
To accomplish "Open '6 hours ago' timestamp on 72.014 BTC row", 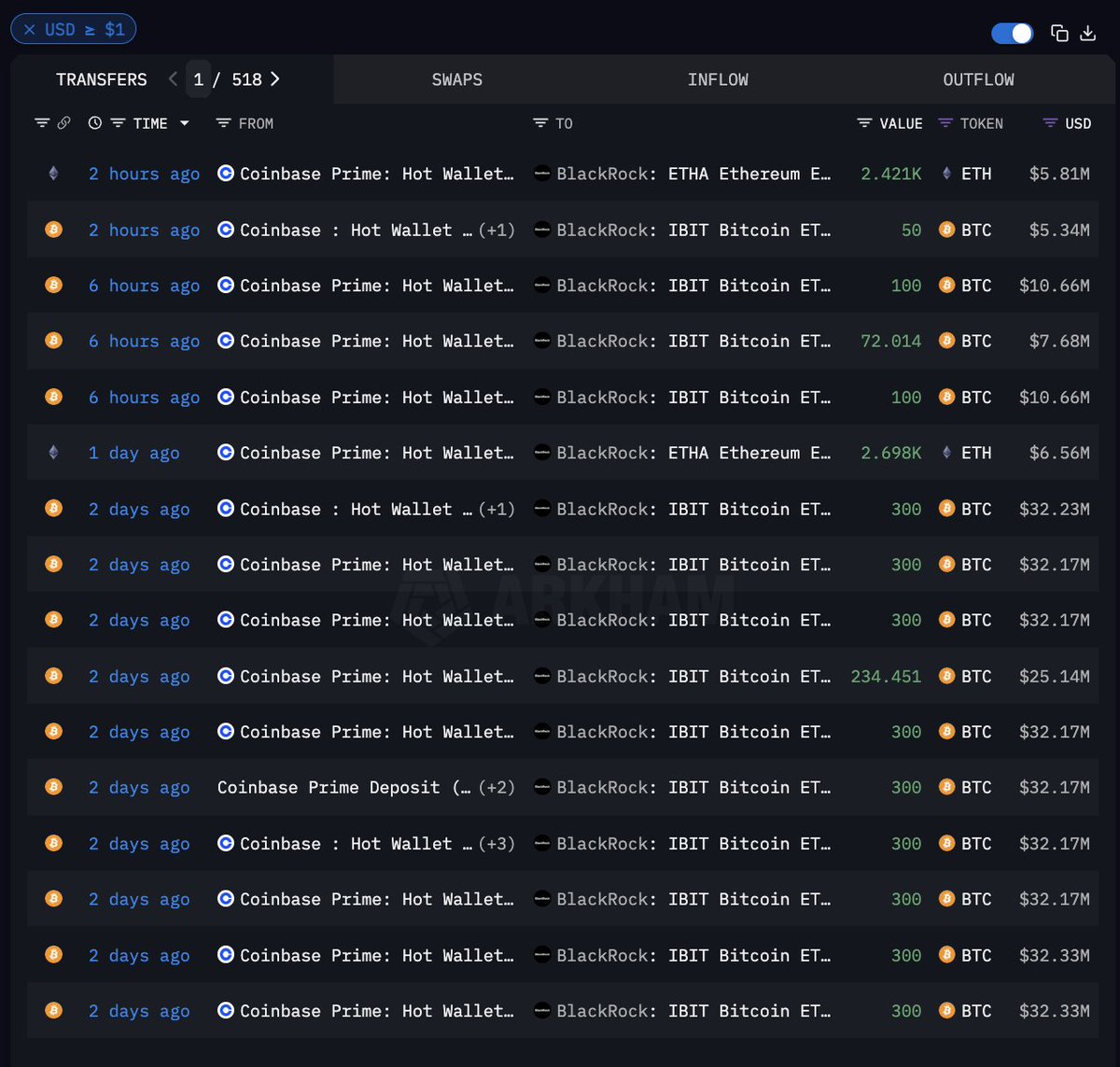I will (x=144, y=341).
